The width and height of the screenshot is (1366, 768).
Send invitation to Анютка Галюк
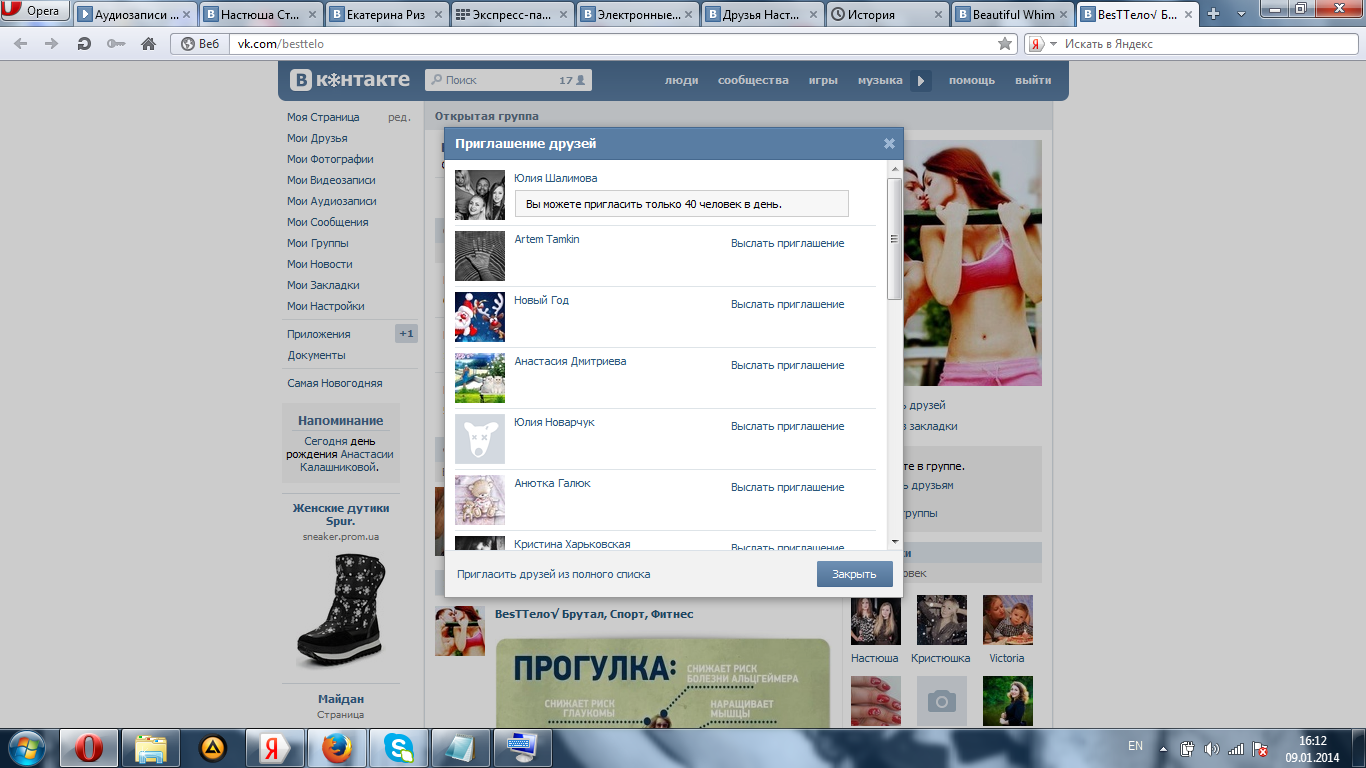(x=787, y=487)
